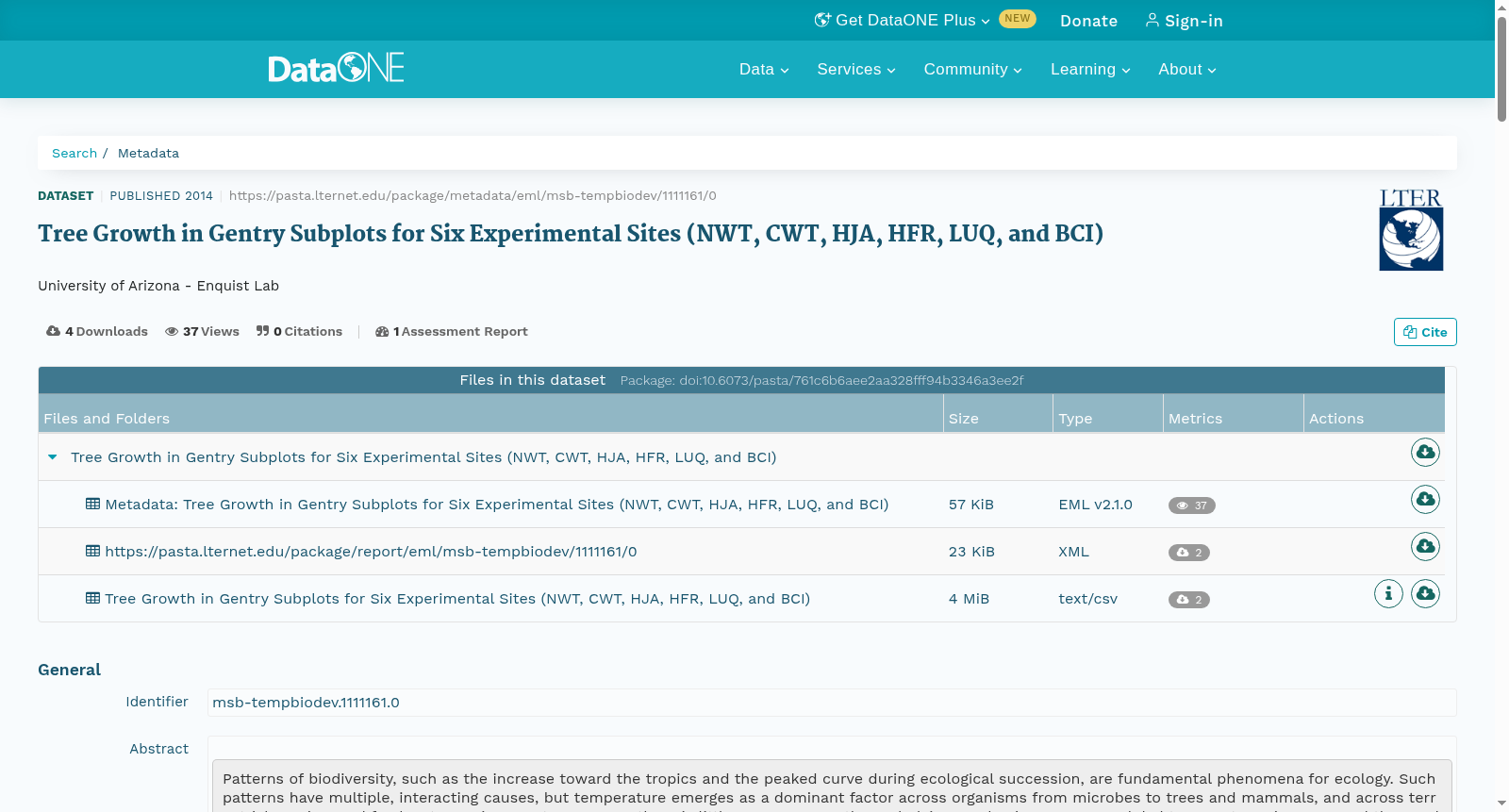Image resolution: width=1509 pixels, height=812 pixels.
Task: Click the table icon beside csv data row
Action: point(92,598)
